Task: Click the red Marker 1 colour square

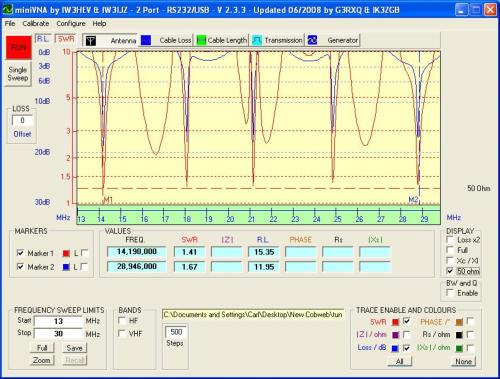Action: pos(66,253)
